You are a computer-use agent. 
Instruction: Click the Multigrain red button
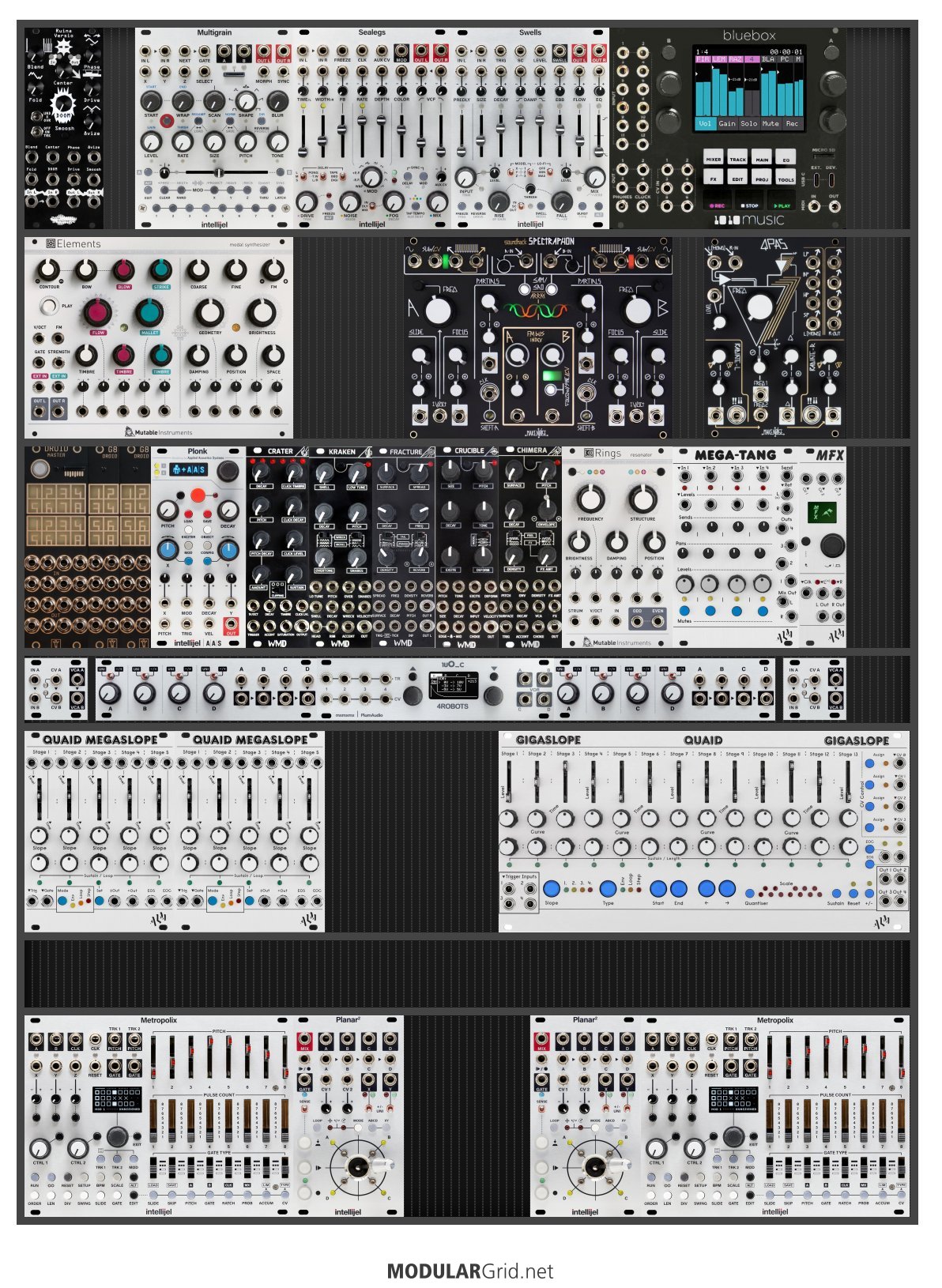point(167,121)
